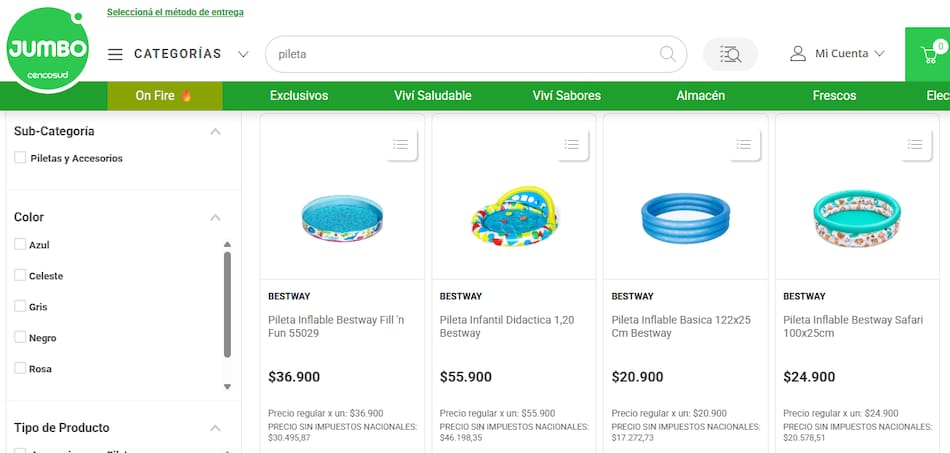
Task: Collapse the Sub-Categoría filter section
Action: pyautogui.click(x=215, y=131)
